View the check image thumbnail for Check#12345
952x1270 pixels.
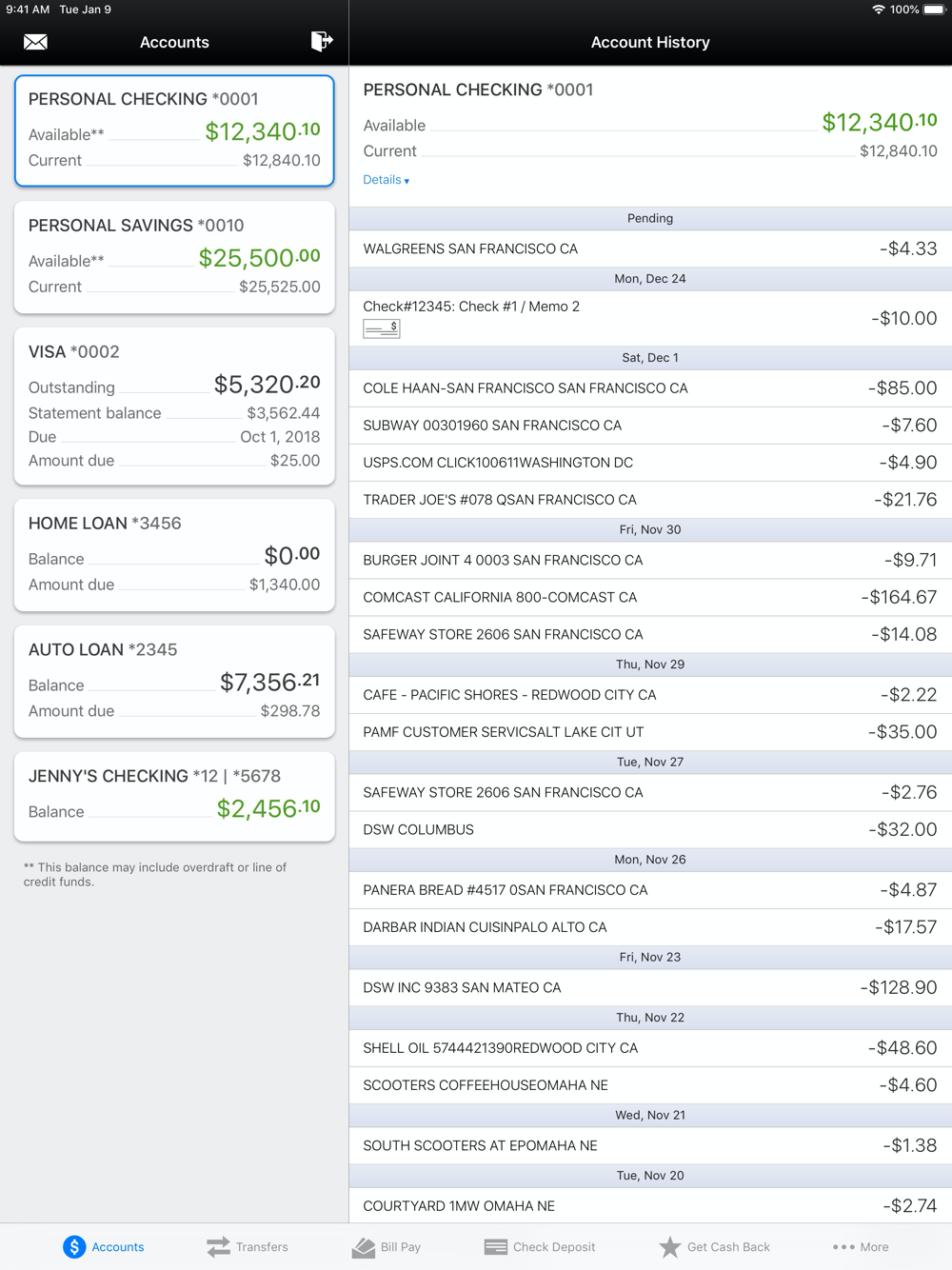pos(382,328)
